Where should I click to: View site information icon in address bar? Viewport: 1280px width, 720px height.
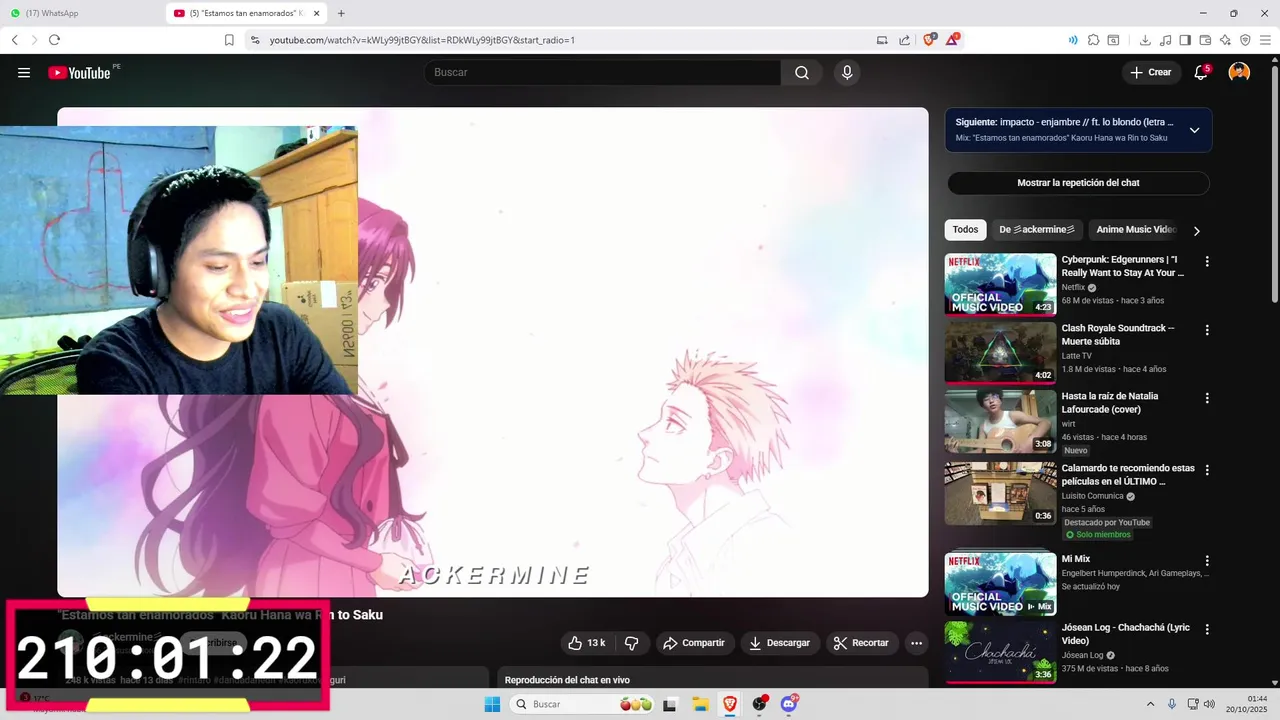coord(255,40)
